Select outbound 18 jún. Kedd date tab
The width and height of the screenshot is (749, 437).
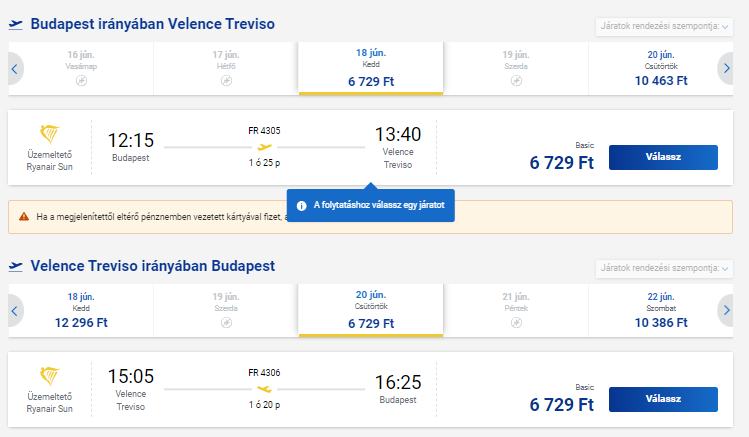(371, 68)
